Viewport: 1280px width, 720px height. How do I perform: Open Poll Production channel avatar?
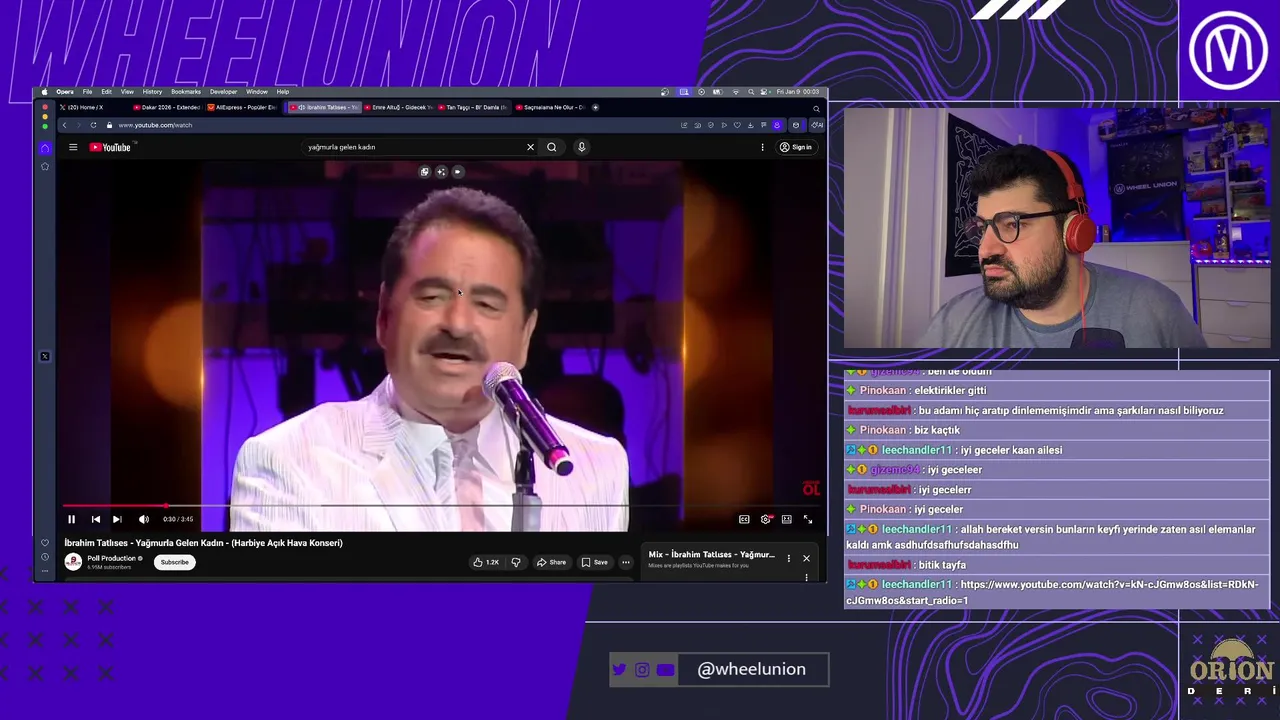pos(73,562)
